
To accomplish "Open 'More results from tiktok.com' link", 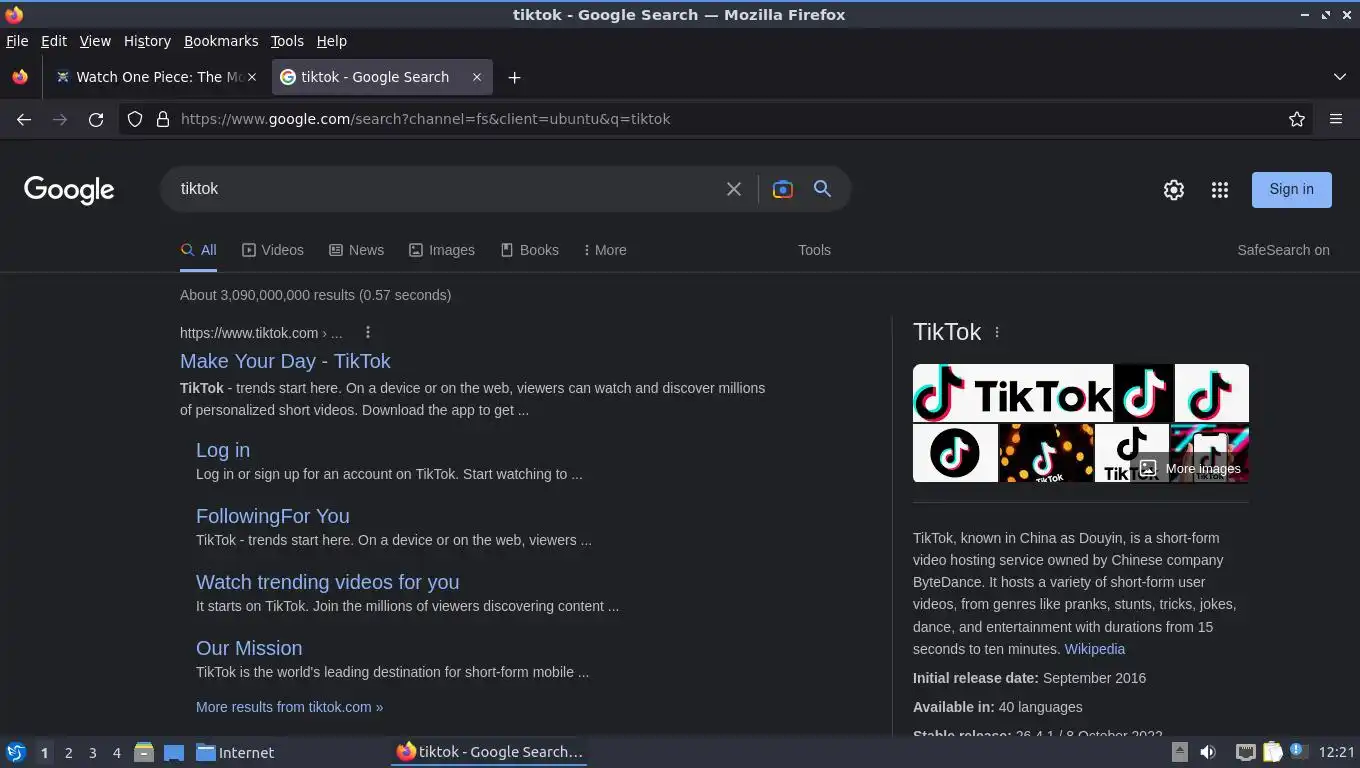I will click(289, 707).
